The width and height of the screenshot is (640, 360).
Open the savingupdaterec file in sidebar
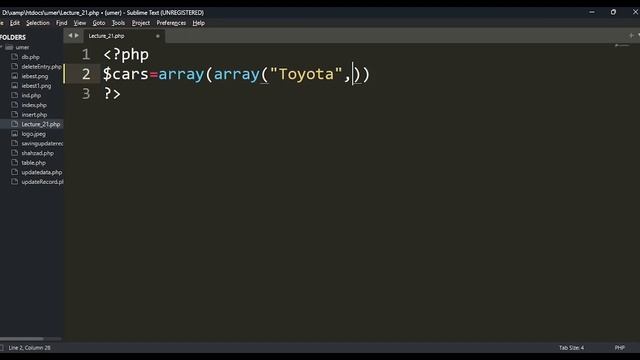click(x=42, y=143)
